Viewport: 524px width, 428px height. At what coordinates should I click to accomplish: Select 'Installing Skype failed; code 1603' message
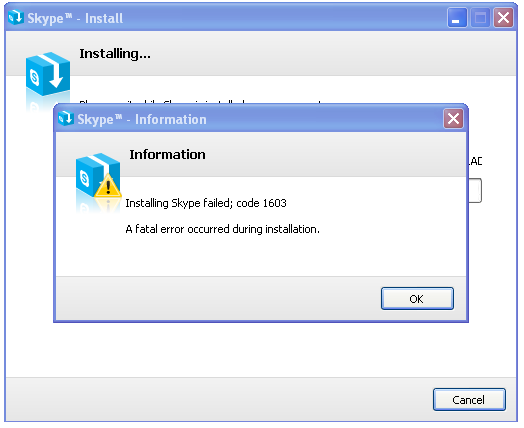pyautogui.click(x=206, y=203)
